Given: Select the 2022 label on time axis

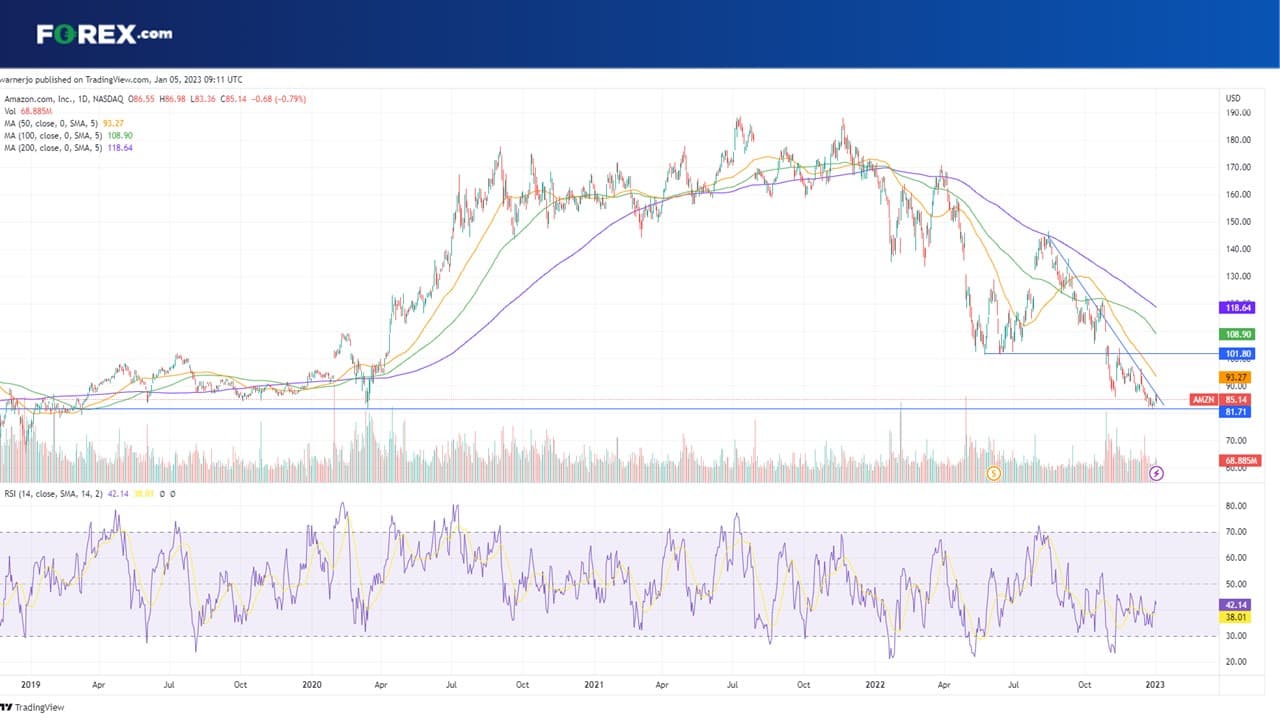Looking at the screenshot, I should 876,686.
